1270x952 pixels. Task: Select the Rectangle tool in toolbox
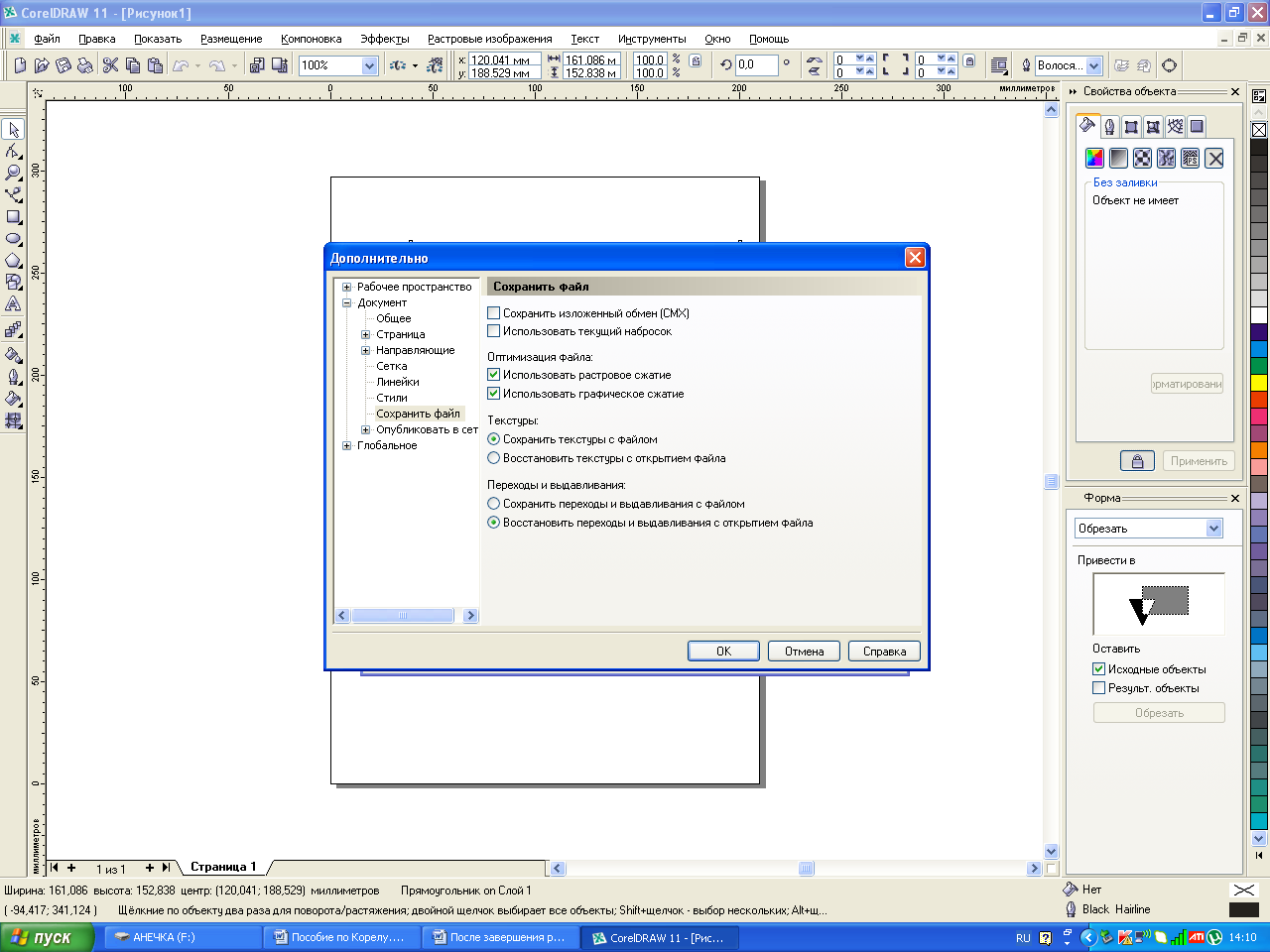(x=13, y=216)
